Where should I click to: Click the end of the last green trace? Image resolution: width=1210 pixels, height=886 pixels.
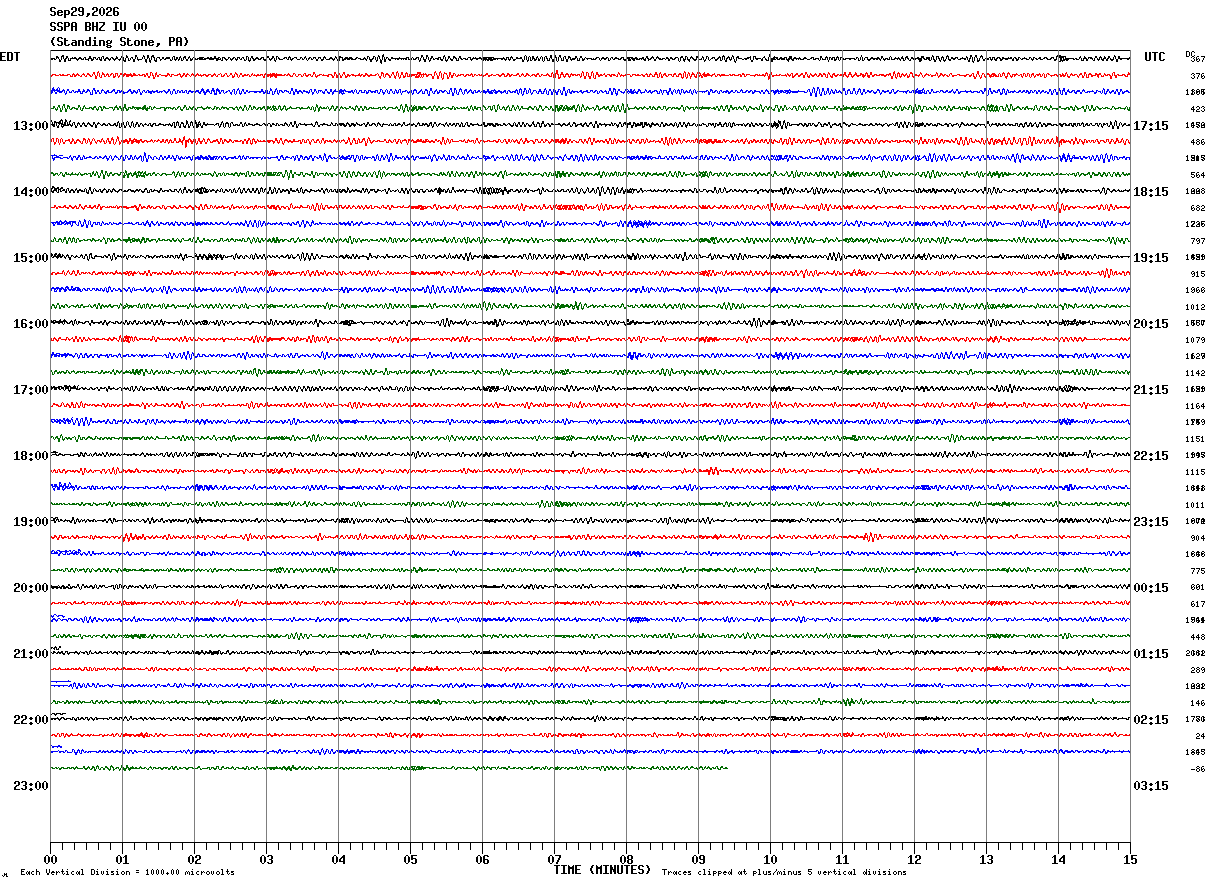tap(726, 768)
